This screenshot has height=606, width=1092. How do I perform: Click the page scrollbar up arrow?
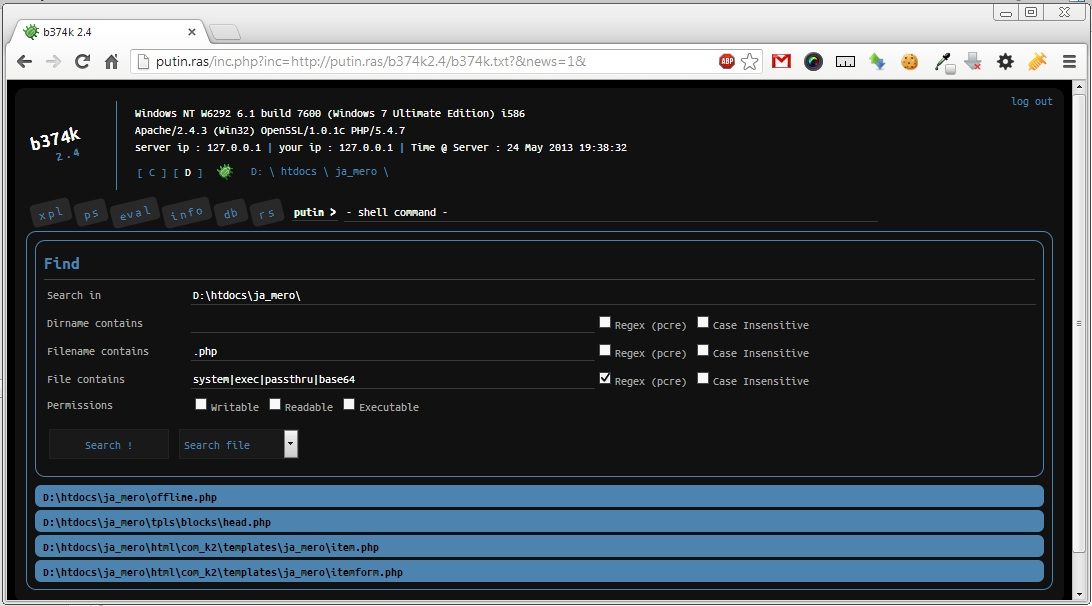pos(1079,87)
